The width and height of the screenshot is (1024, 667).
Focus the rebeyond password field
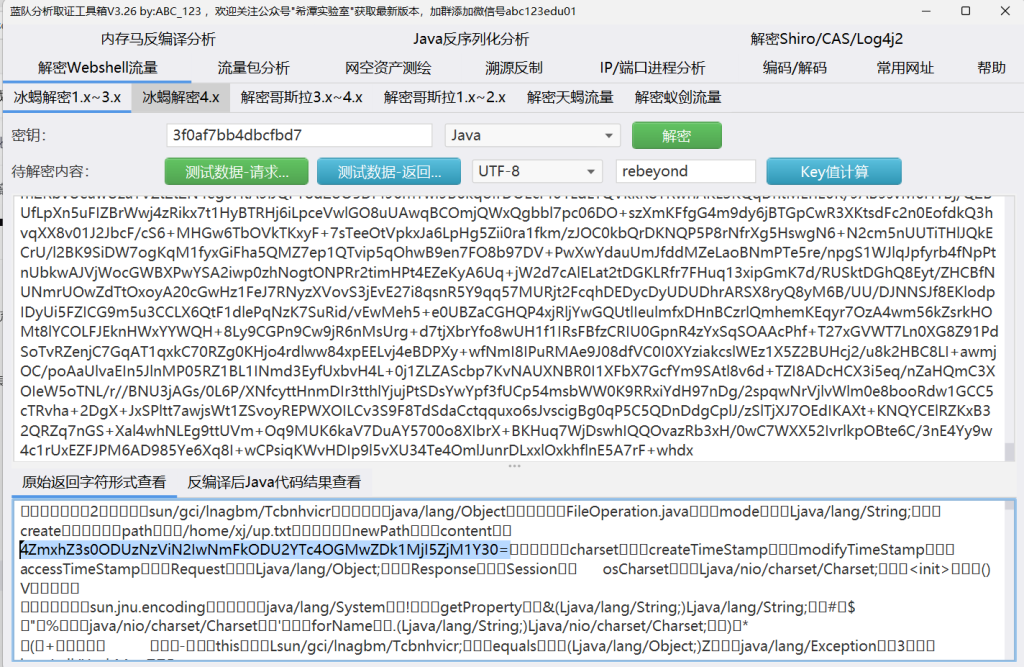pos(685,171)
